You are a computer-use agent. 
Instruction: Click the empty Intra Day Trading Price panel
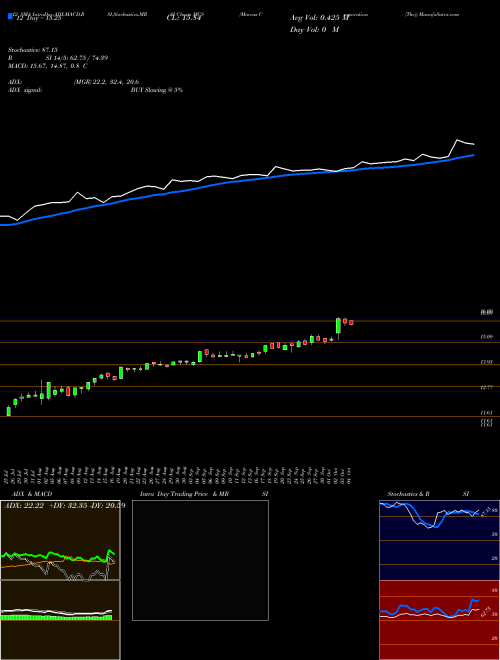coord(200,560)
